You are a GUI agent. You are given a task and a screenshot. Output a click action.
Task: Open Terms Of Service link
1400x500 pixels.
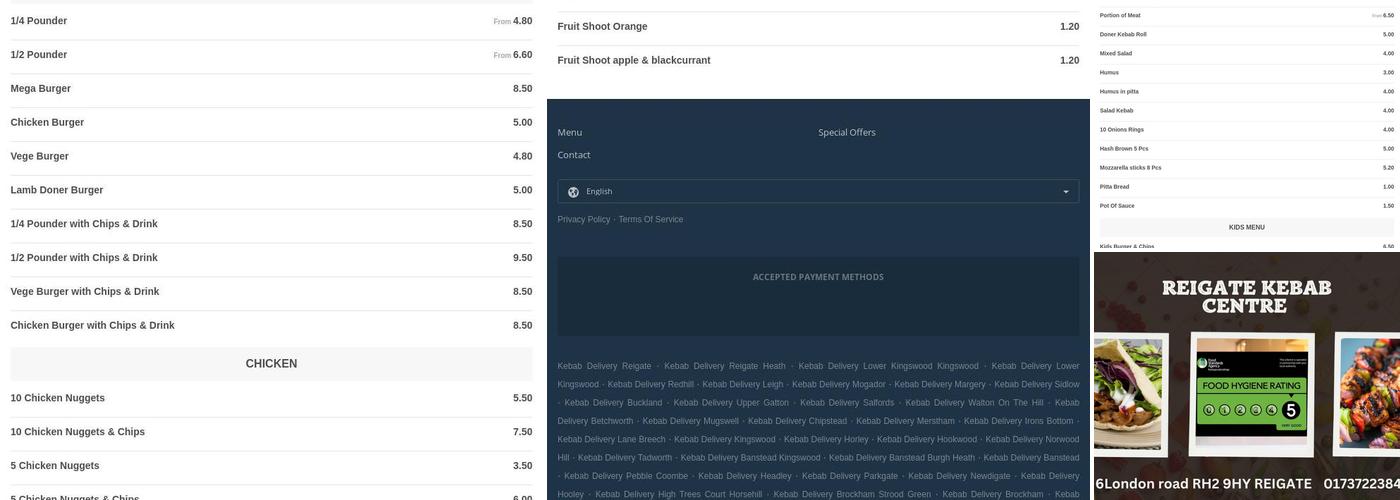tap(650, 219)
